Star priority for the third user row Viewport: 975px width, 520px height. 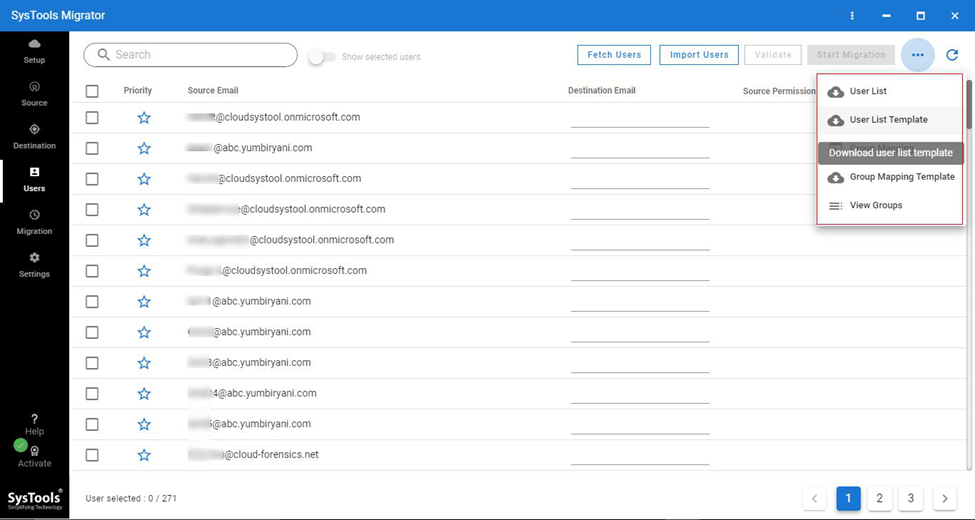pyautogui.click(x=144, y=179)
